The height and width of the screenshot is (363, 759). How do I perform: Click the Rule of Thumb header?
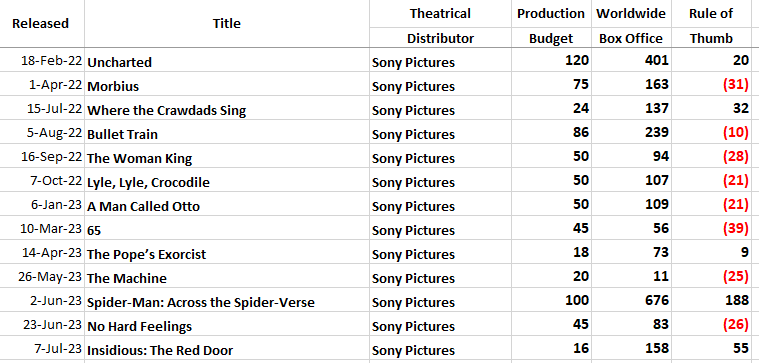pyautogui.click(x=711, y=26)
